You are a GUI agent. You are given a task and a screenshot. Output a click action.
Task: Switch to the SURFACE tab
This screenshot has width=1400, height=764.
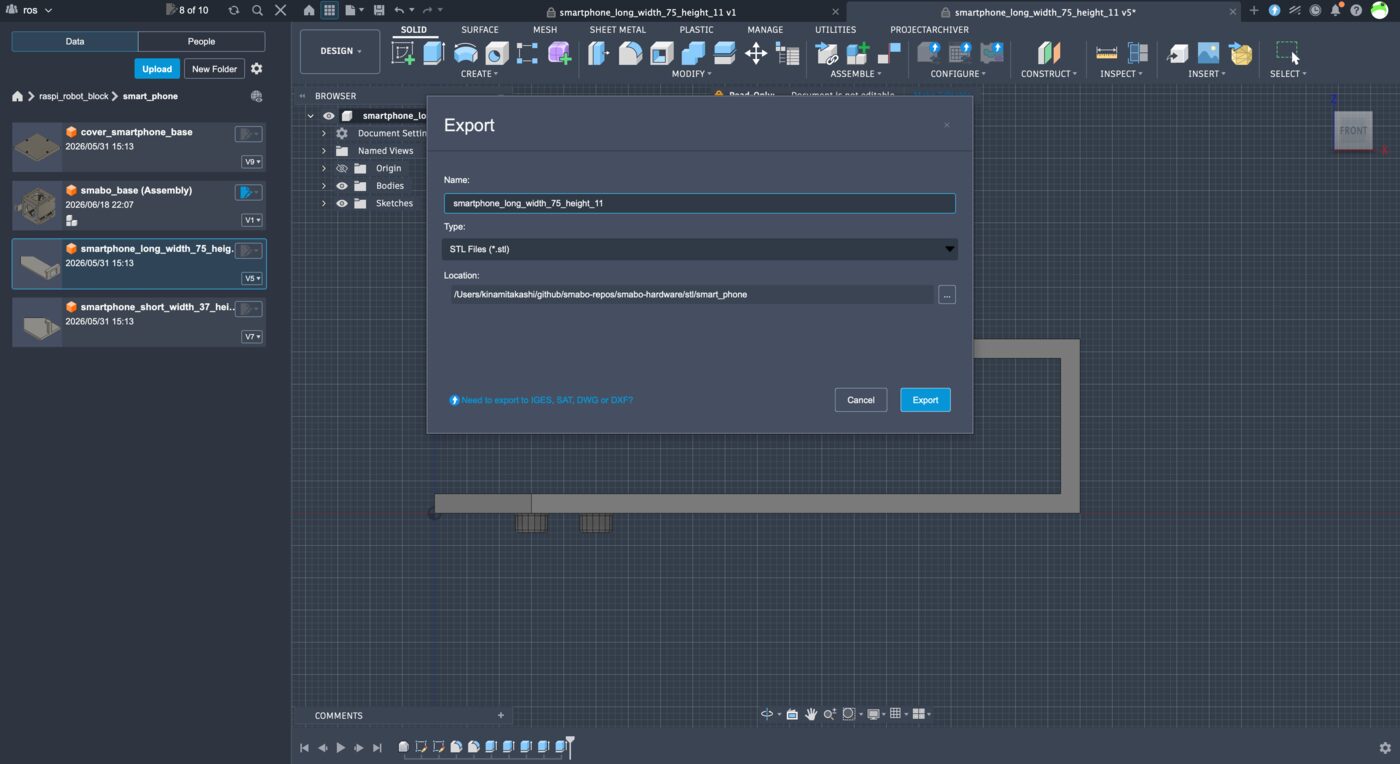[x=479, y=30]
